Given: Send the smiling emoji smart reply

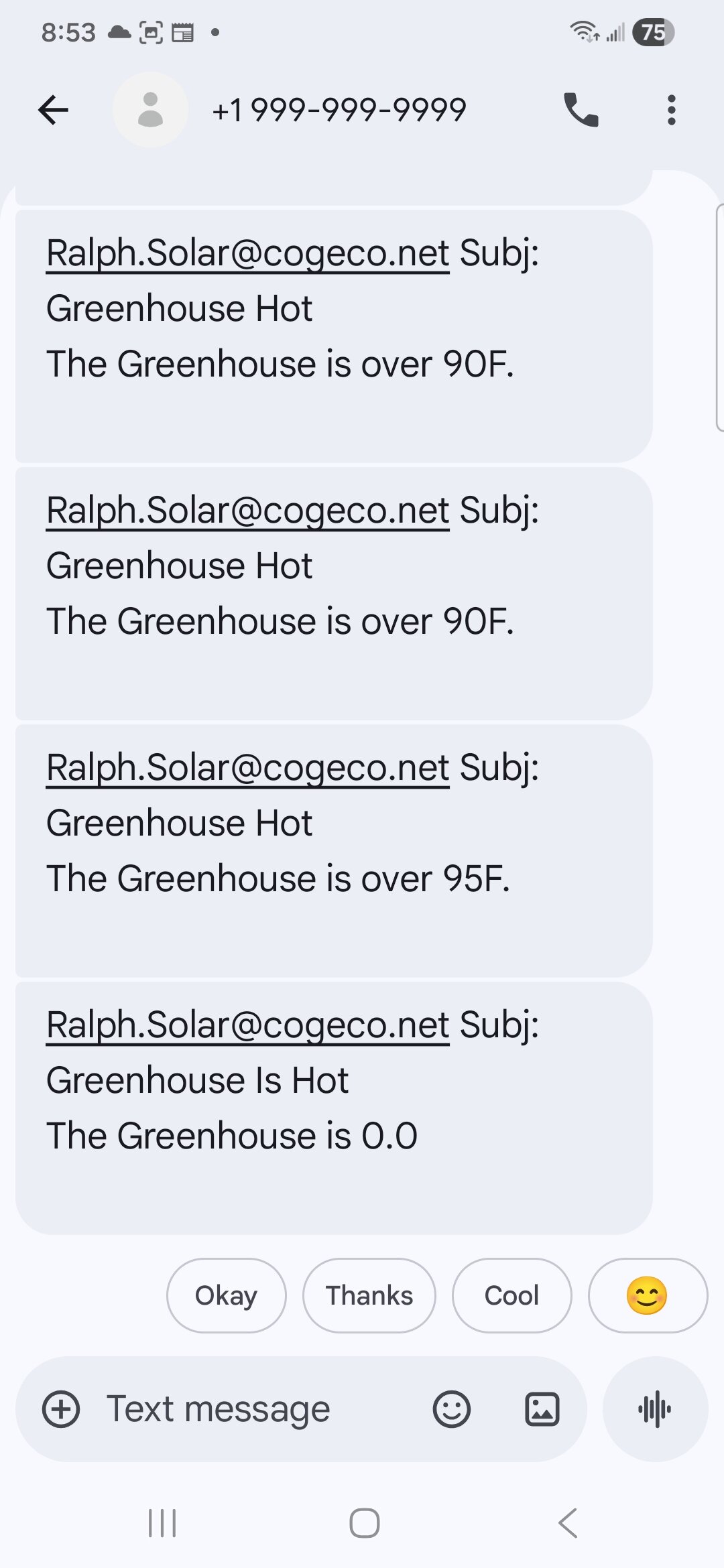Looking at the screenshot, I should (x=648, y=1295).
